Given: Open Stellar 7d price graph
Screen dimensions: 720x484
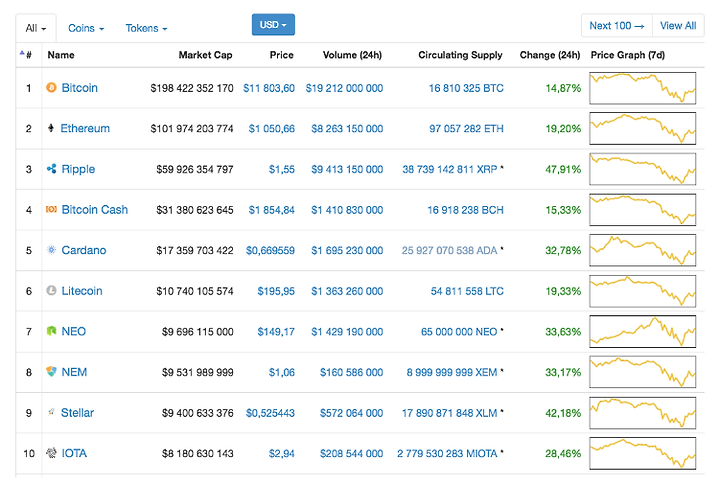Looking at the screenshot, I should (643, 413).
